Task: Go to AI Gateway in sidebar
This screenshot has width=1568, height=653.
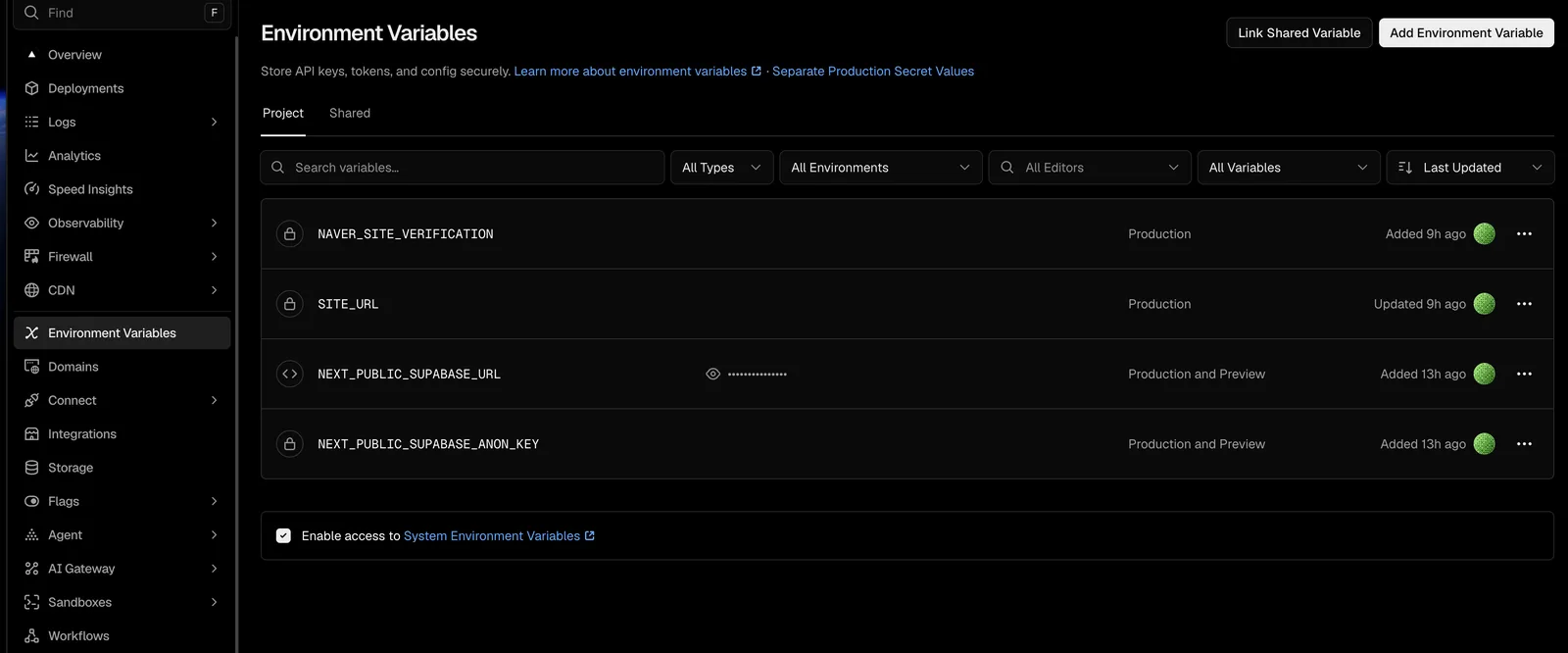Action: (122, 569)
